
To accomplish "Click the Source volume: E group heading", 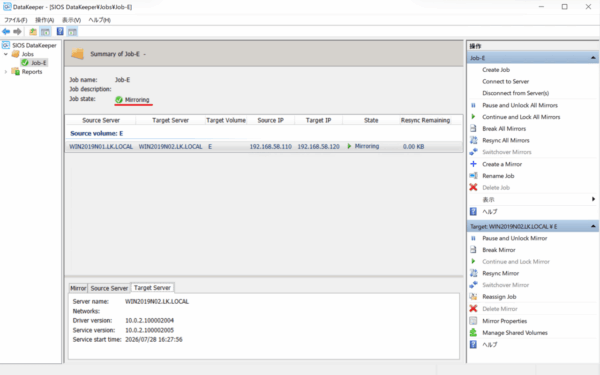I will pos(96,133).
